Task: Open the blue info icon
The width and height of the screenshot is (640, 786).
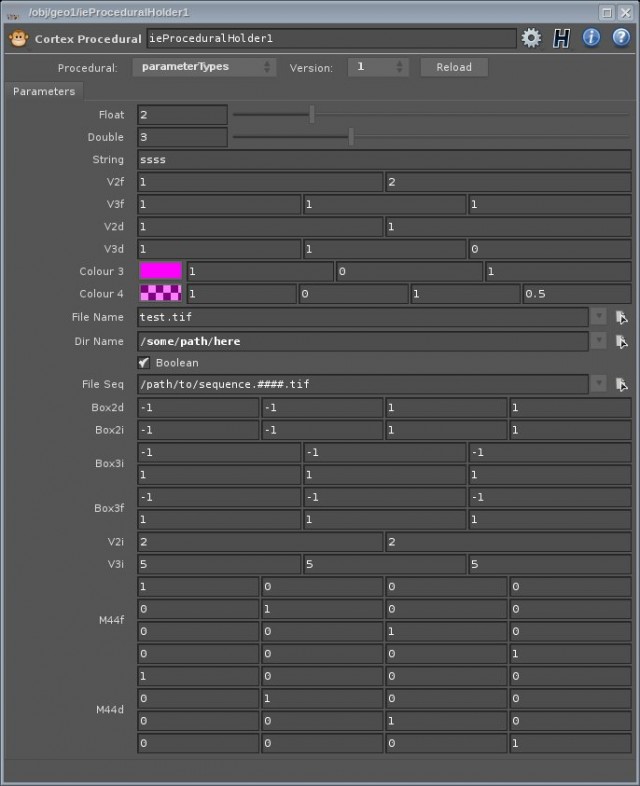Action: click(591, 38)
